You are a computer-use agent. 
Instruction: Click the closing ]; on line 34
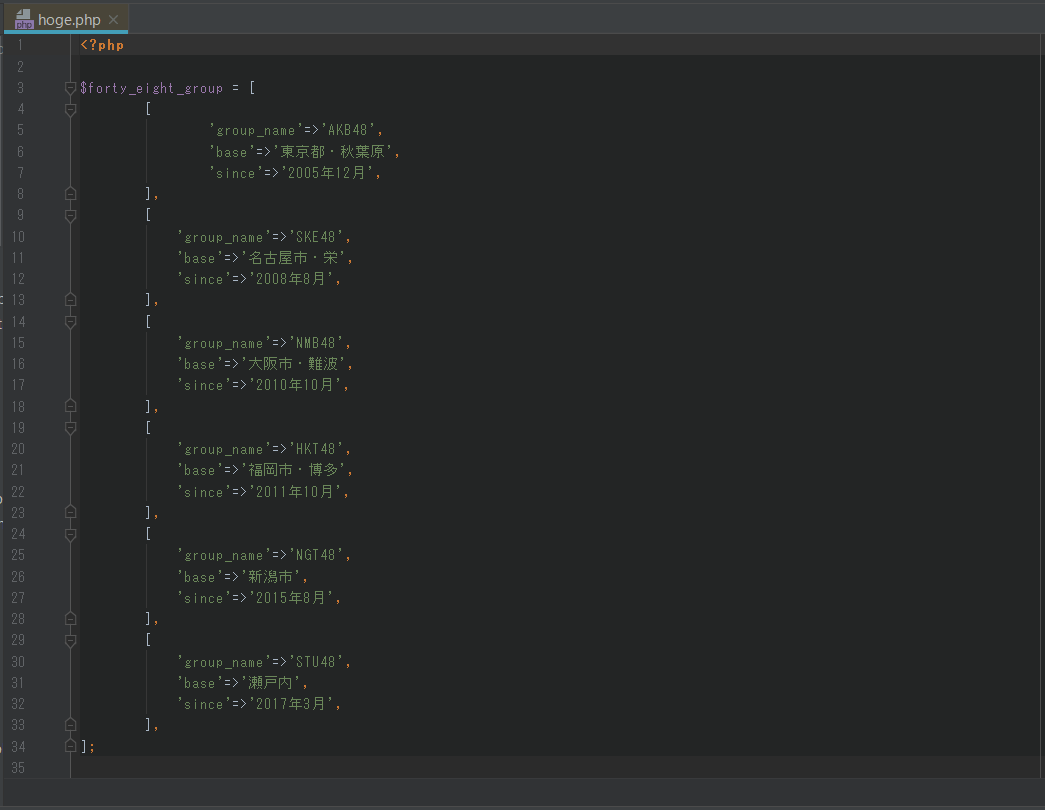(87, 746)
